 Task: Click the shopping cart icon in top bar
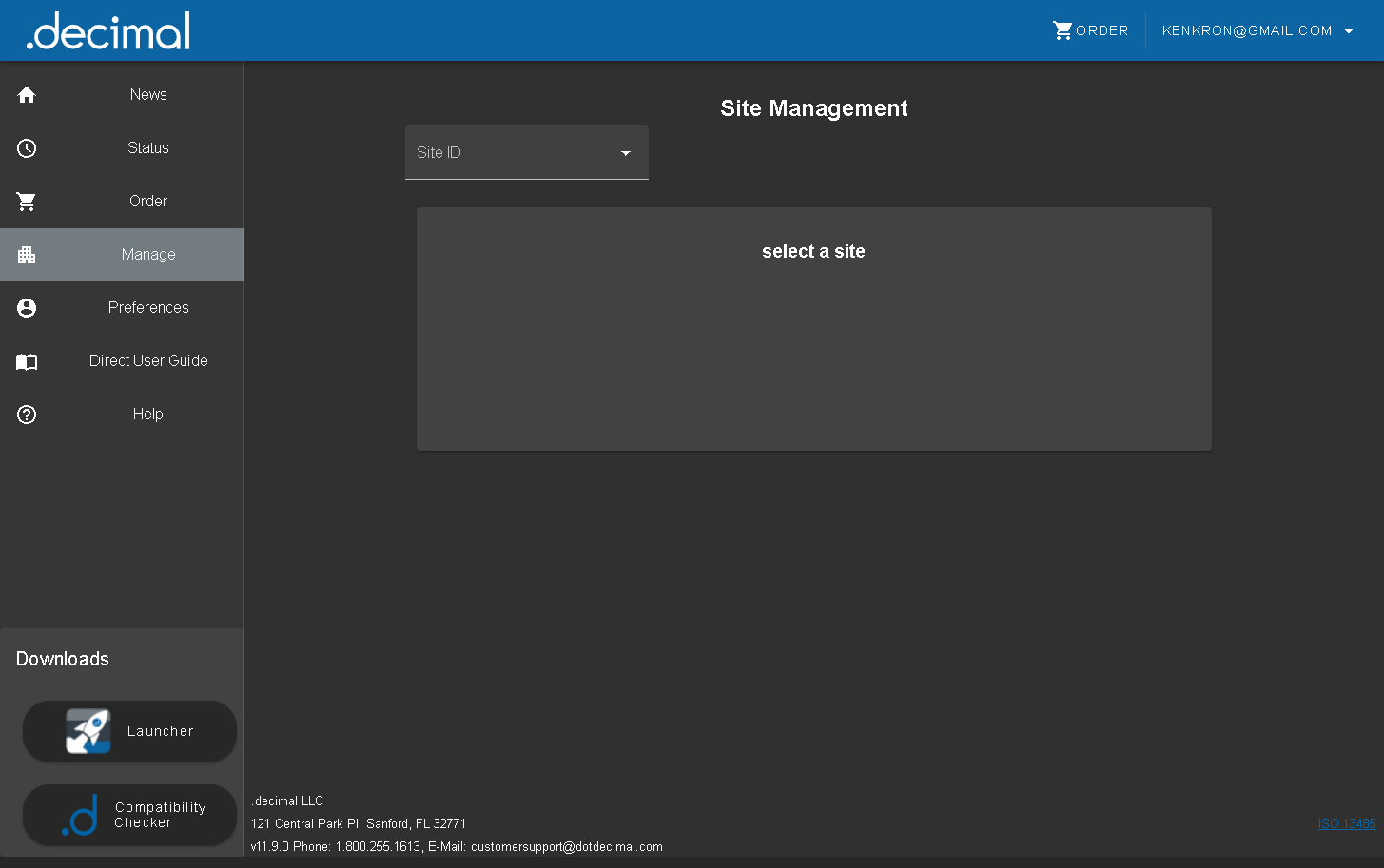(1062, 30)
